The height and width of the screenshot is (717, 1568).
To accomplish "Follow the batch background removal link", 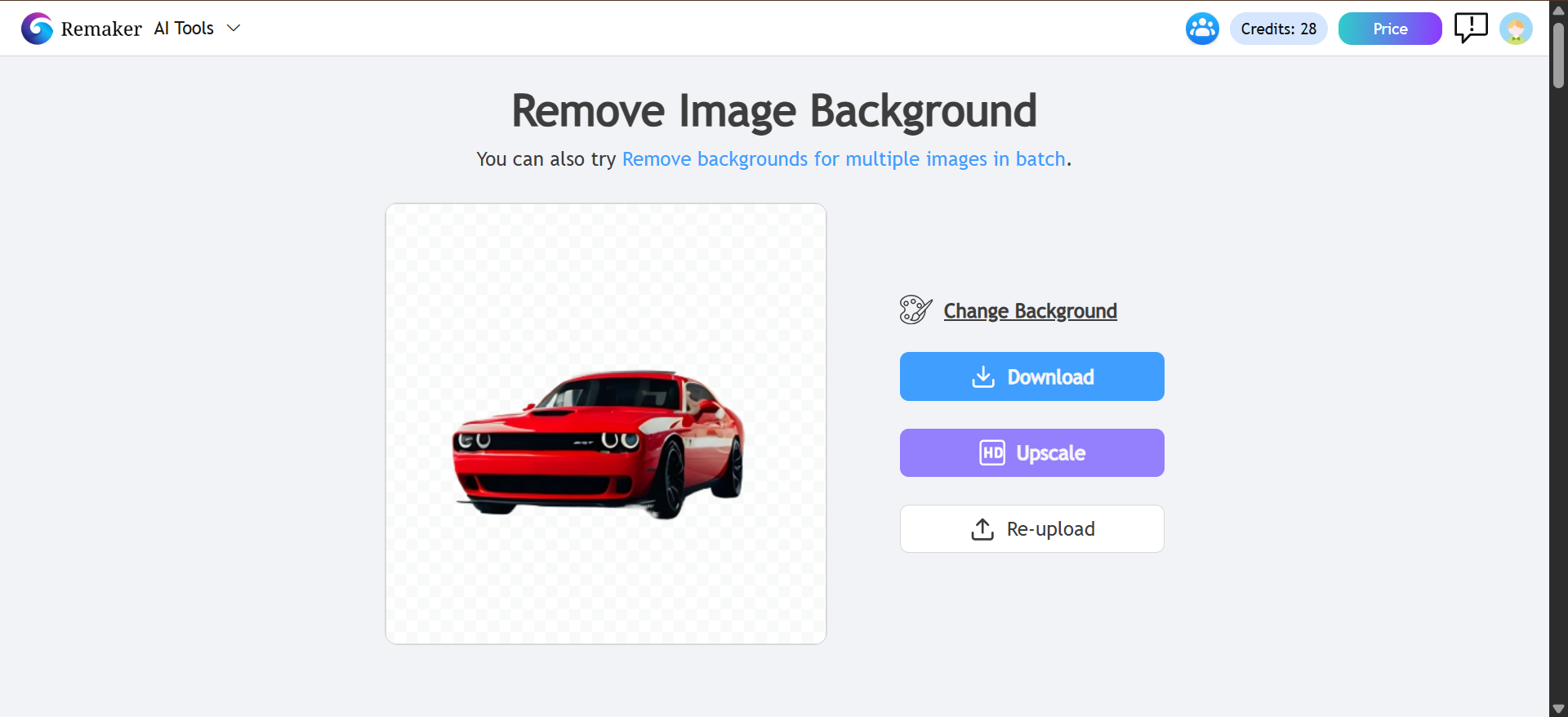I will click(x=844, y=158).
